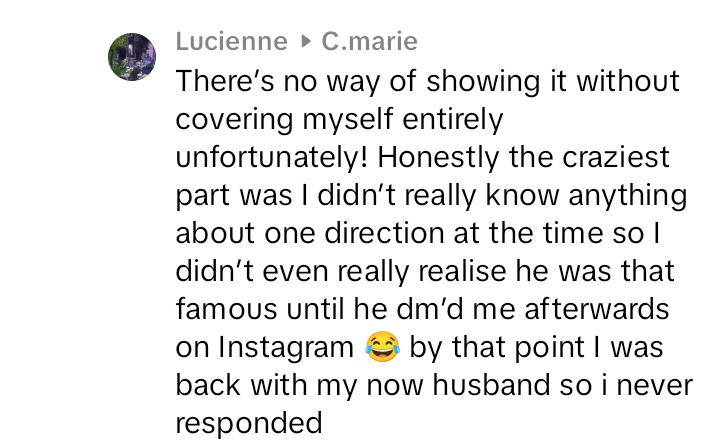Click the text "didn't really know anything"
This screenshot has height=448, width=720.
502,196
